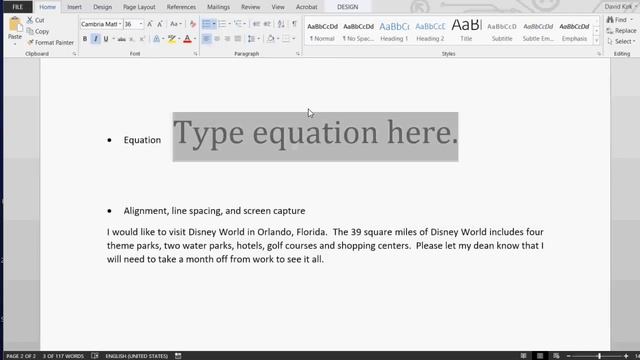Click English (United States) language indicator

click(x=136, y=356)
